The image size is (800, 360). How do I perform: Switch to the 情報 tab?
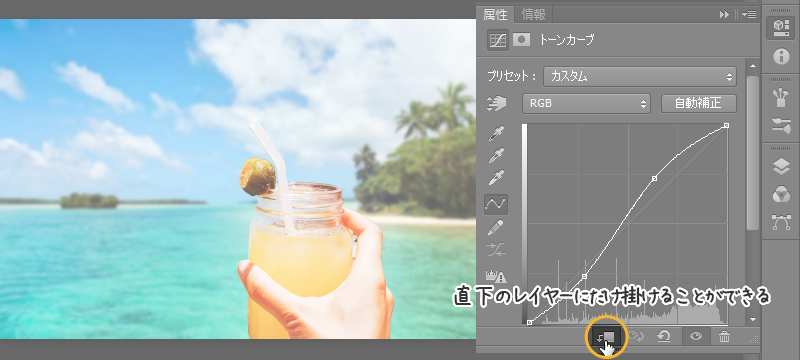[534, 15]
